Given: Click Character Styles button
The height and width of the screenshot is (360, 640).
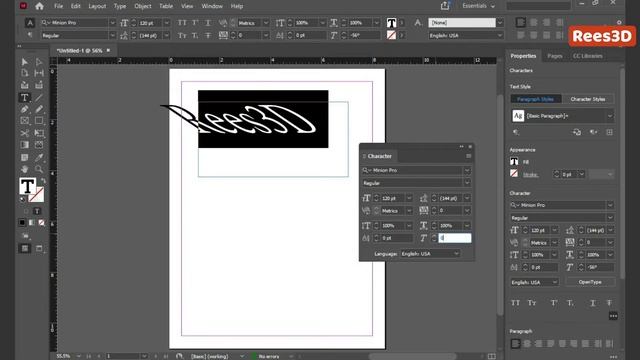Looking at the screenshot, I should (587, 99).
